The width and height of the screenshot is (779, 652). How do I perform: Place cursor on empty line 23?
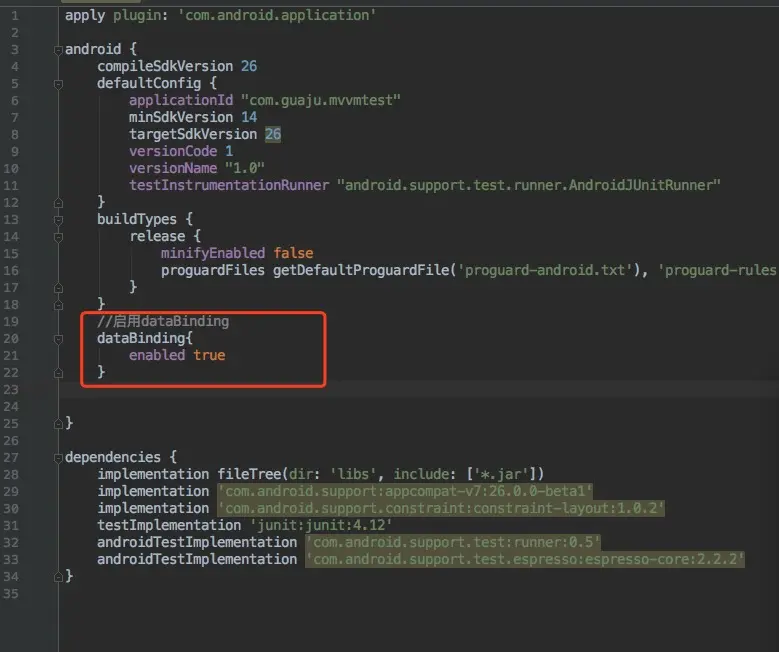tap(419, 390)
